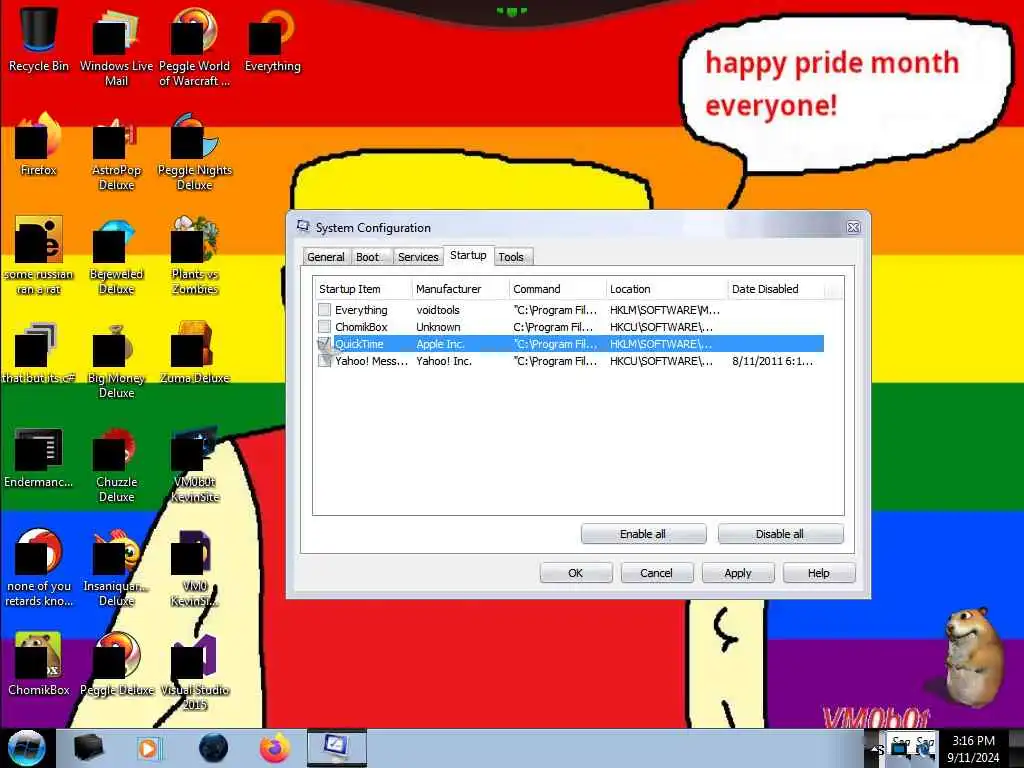Image resolution: width=1024 pixels, height=768 pixels.
Task: Open the Firefox desktop shortcut
Action: (x=39, y=144)
